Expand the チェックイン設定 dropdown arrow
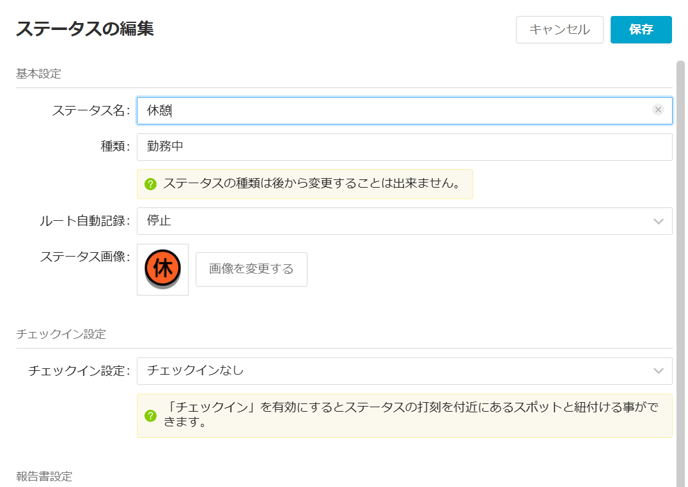The width and height of the screenshot is (688, 487). click(x=658, y=371)
